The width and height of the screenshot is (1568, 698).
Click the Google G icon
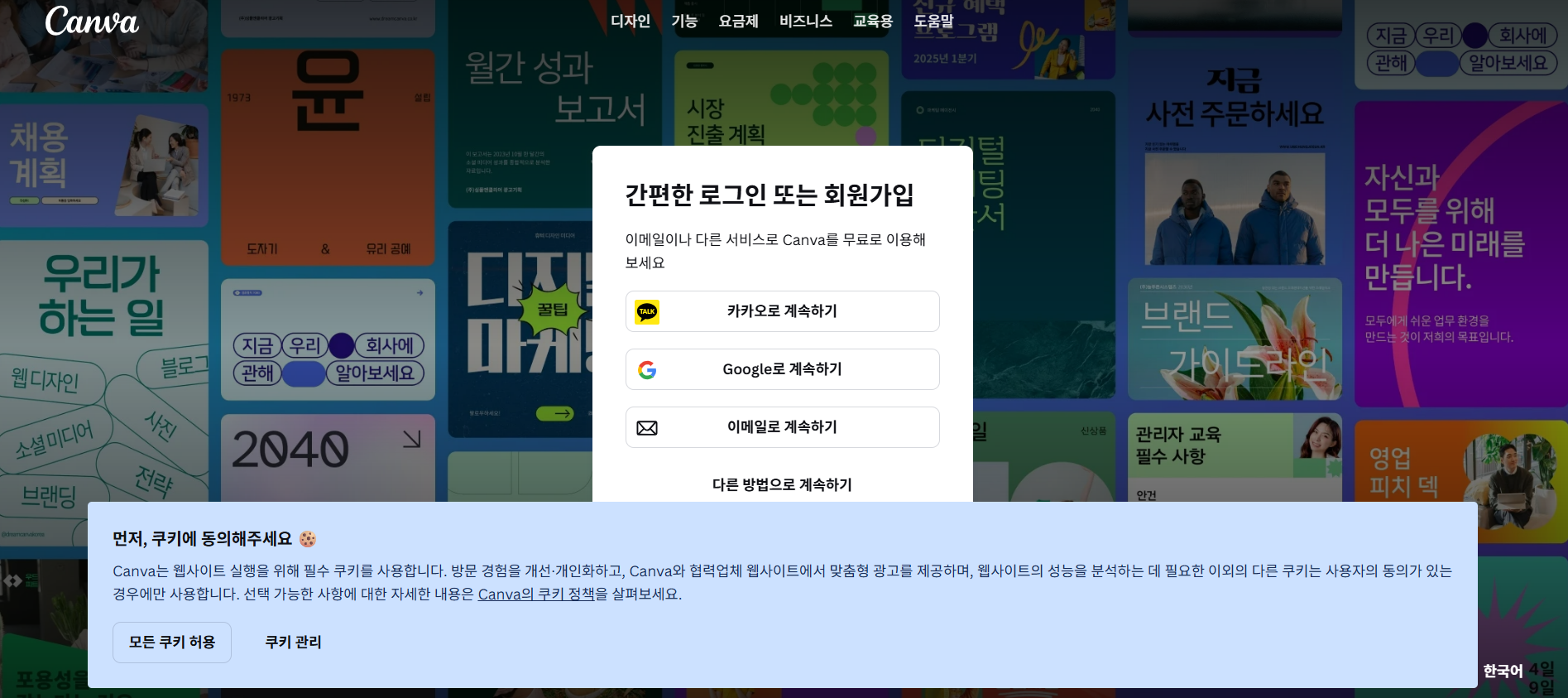click(x=647, y=369)
